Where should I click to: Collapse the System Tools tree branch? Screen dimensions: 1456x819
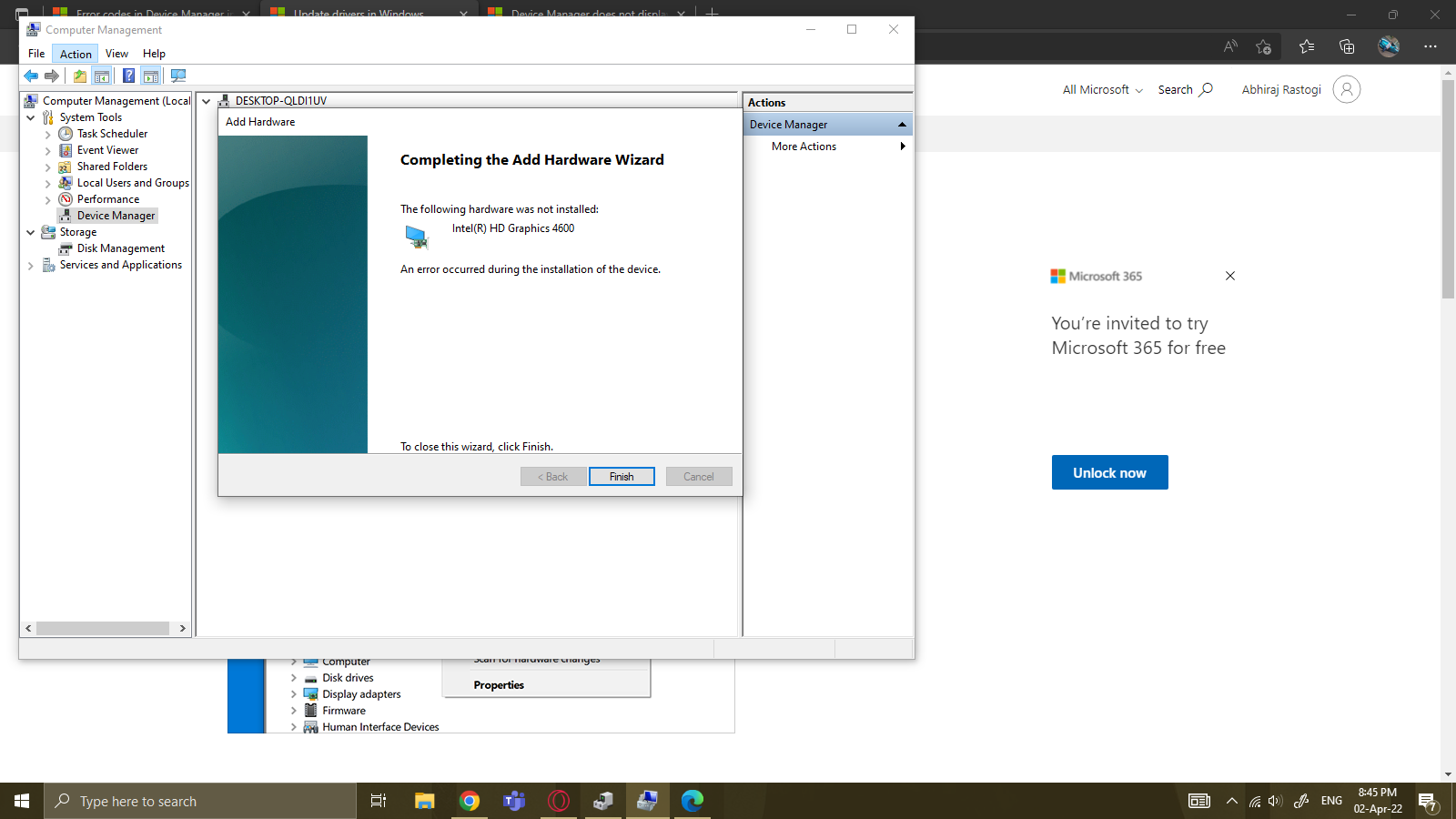(32, 116)
